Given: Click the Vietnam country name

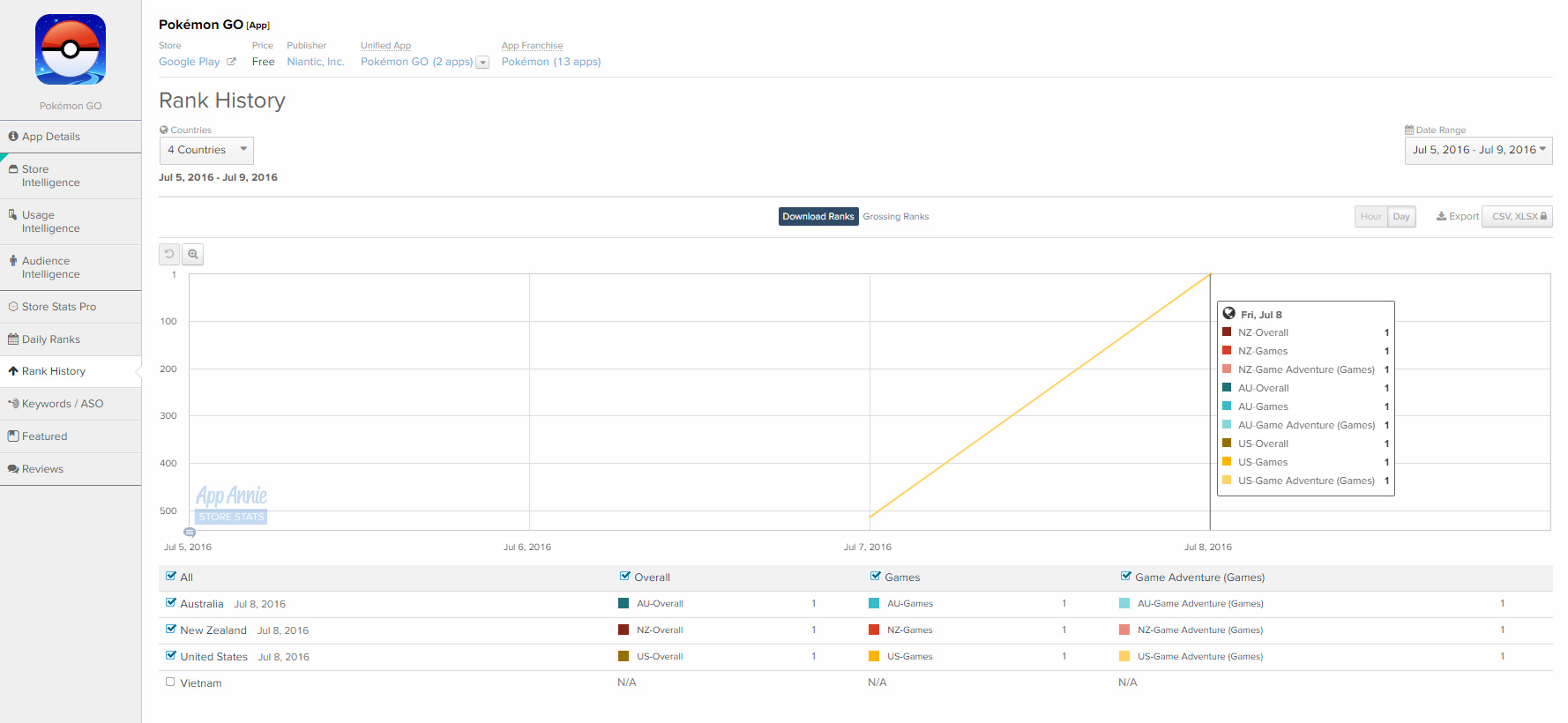Looking at the screenshot, I should coord(201,683).
